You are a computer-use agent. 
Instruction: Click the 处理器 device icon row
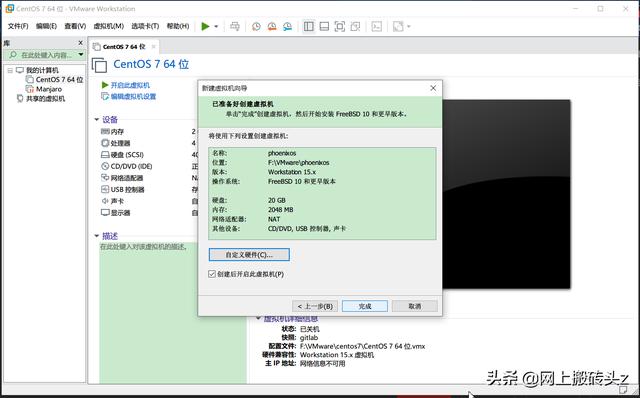[116, 143]
